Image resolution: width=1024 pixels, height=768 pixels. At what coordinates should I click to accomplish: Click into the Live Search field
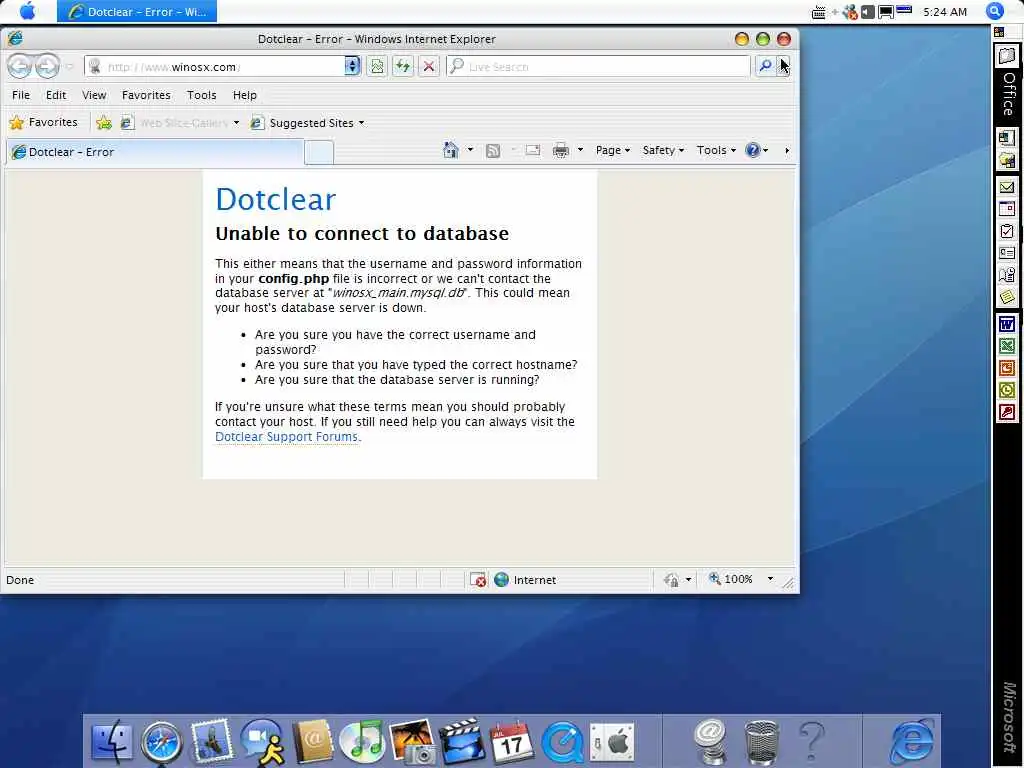[x=599, y=67]
